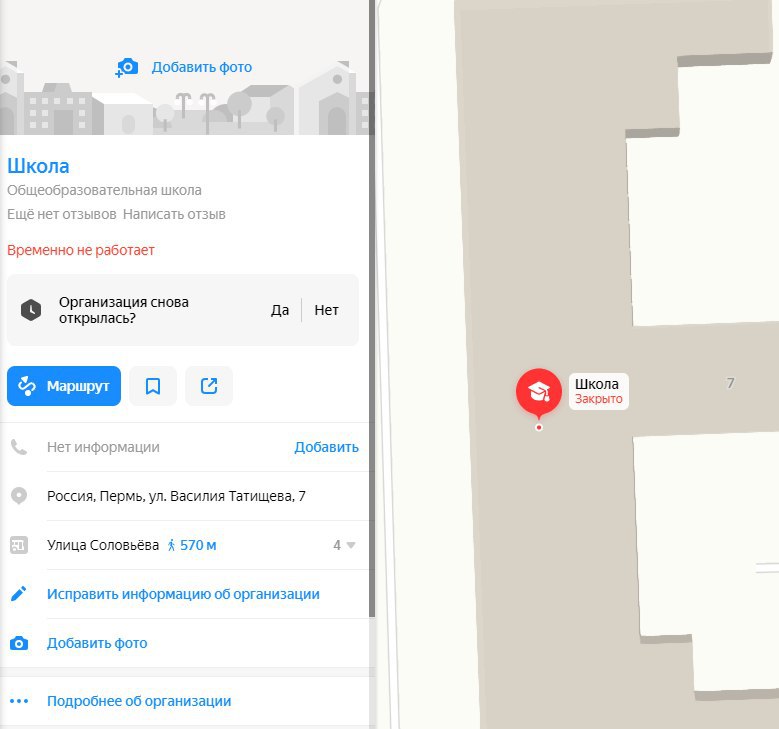This screenshot has width=779, height=729.
Task: Click the pencil edit icon
Action: (19, 594)
